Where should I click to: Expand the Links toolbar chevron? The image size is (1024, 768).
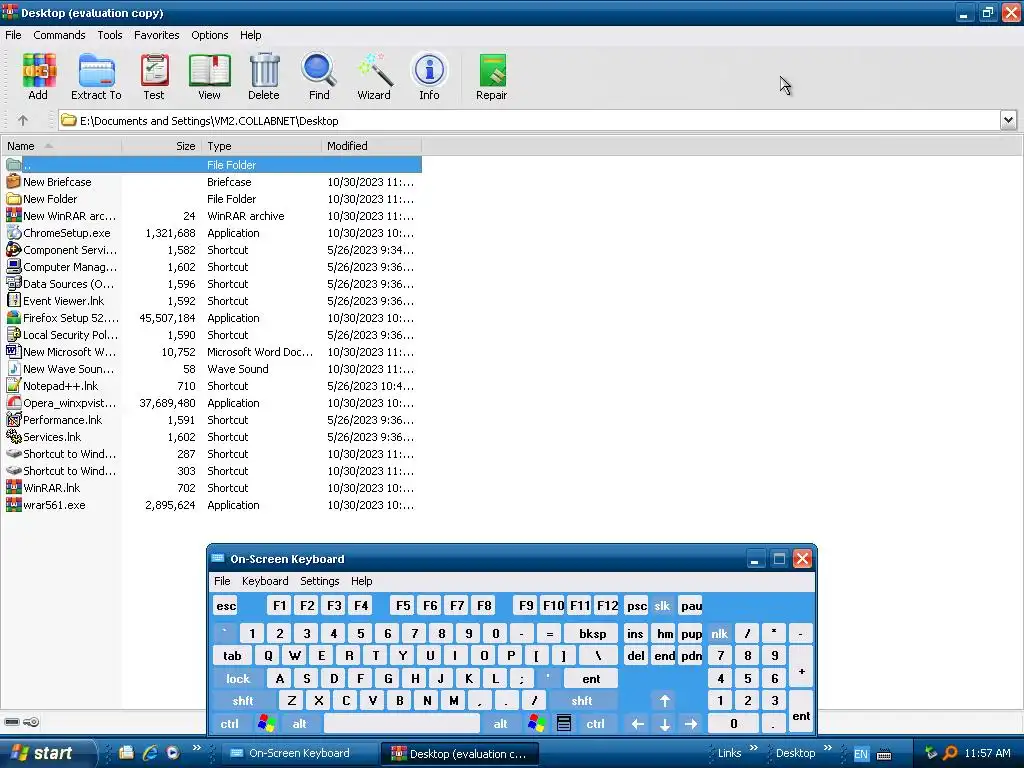point(754,748)
